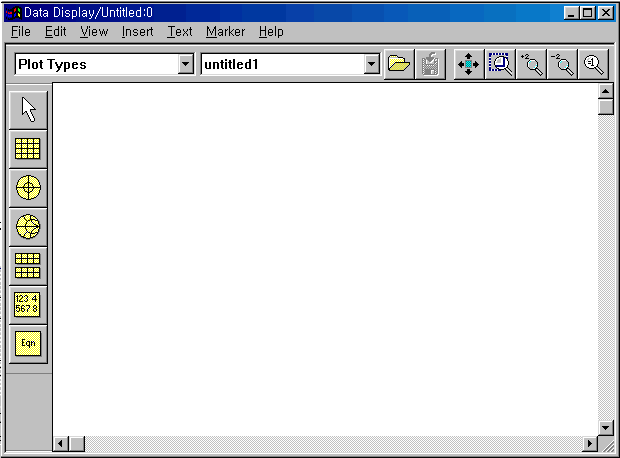Open the Marker menu
620x458 pixels.
pos(225,32)
